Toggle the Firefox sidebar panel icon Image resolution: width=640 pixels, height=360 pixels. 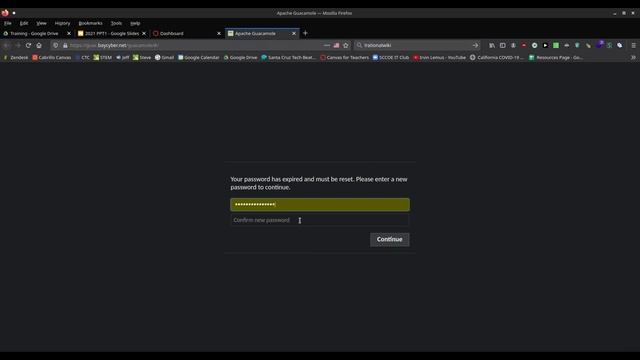click(502, 45)
